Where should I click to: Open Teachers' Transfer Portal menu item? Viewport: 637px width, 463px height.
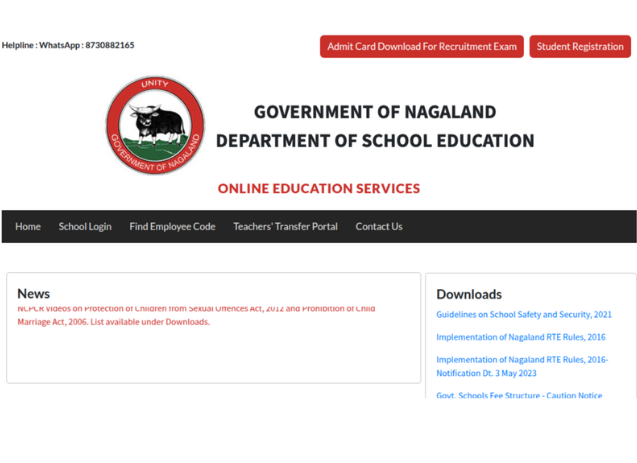coord(285,227)
